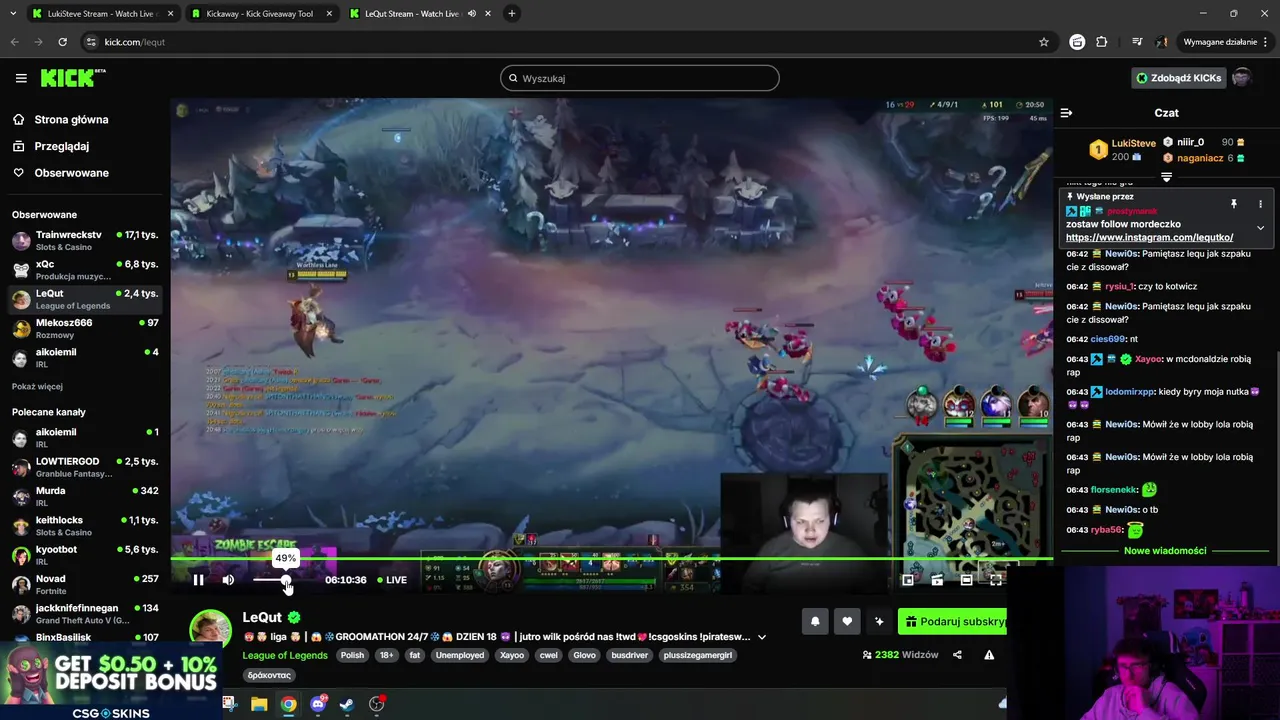Open Chrome extensions puzzle icon
Viewport: 1280px width, 720px height.
tap(1102, 42)
